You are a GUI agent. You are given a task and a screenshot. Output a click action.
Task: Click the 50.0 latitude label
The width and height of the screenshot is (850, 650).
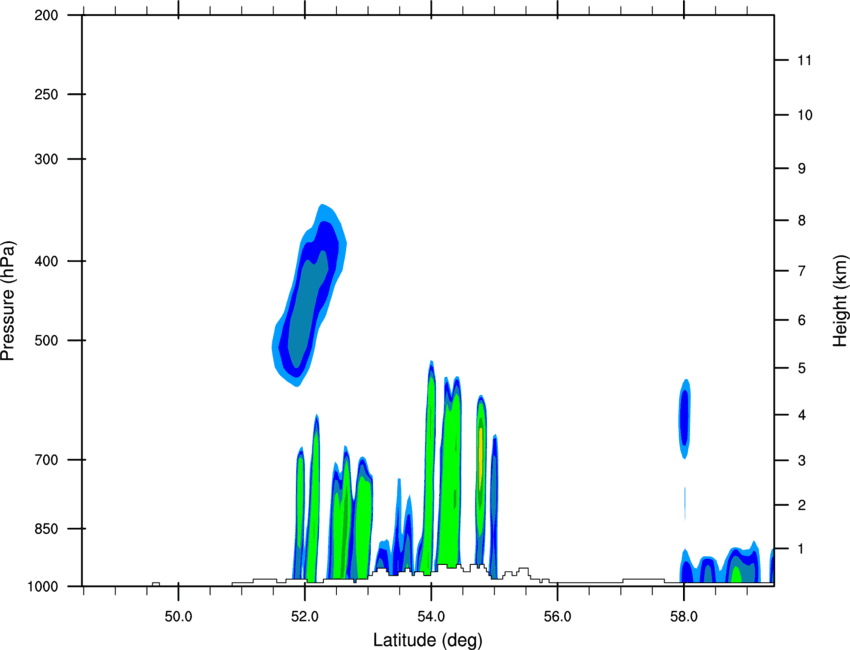(x=178, y=617)
